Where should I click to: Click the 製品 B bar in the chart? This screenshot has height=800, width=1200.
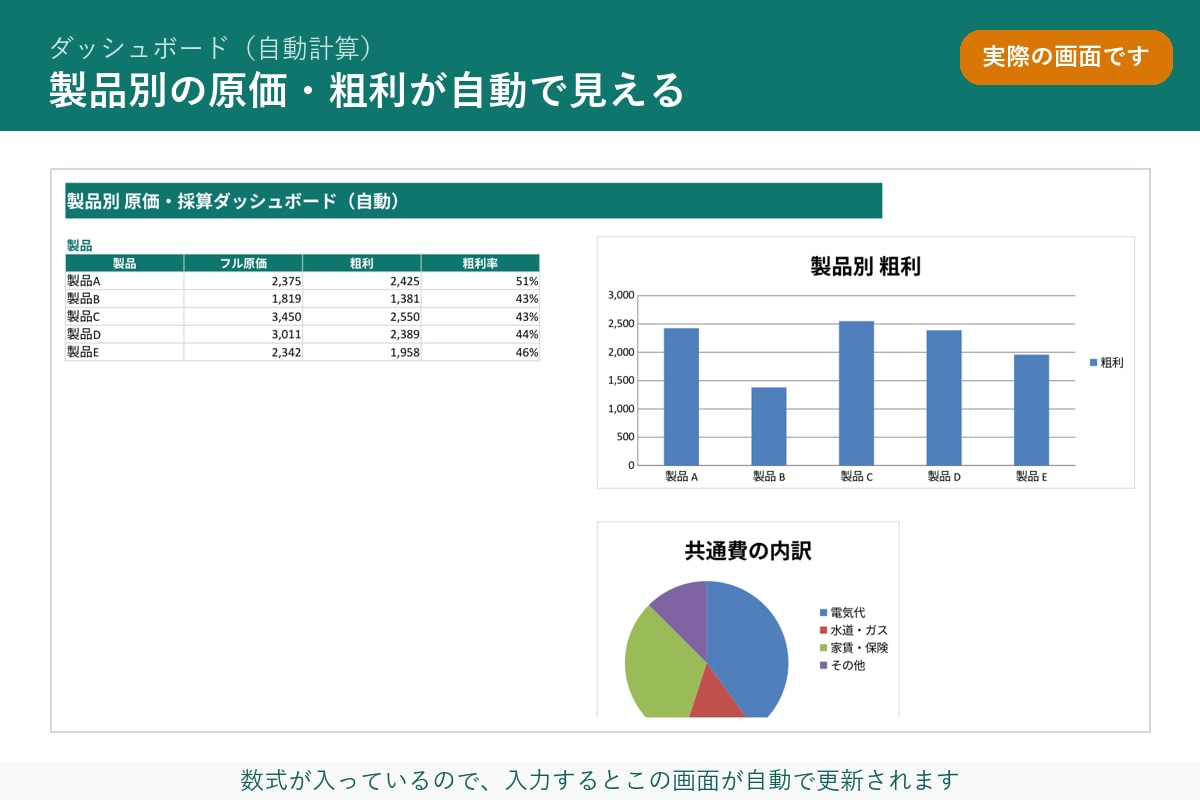[769, 426]
